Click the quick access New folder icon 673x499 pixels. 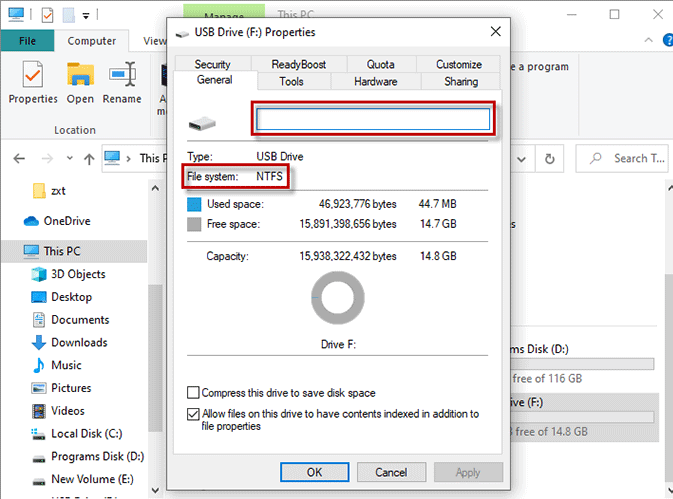69,15
